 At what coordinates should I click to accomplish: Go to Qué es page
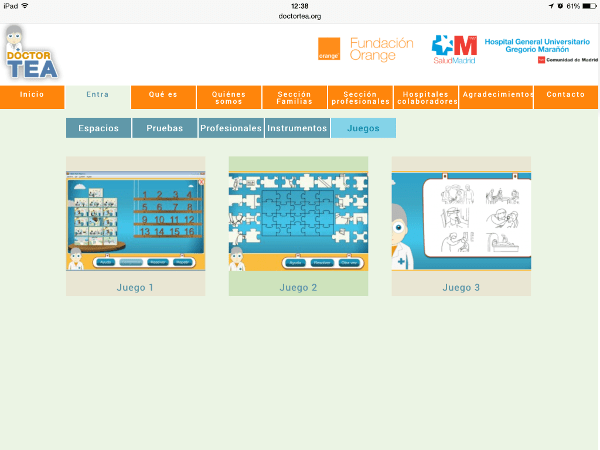(163, 95)
